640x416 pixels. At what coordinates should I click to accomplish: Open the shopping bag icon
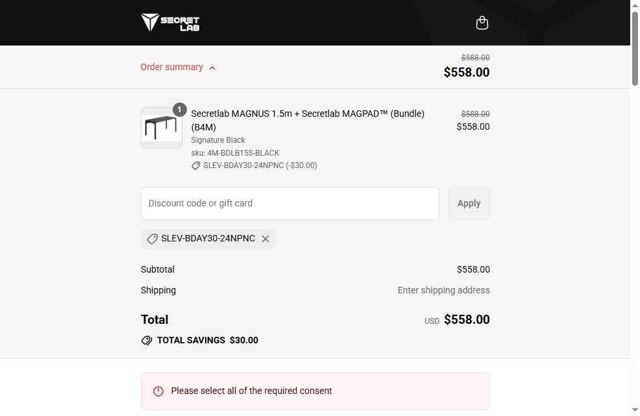pyautogui.click(x=482, y=23)
